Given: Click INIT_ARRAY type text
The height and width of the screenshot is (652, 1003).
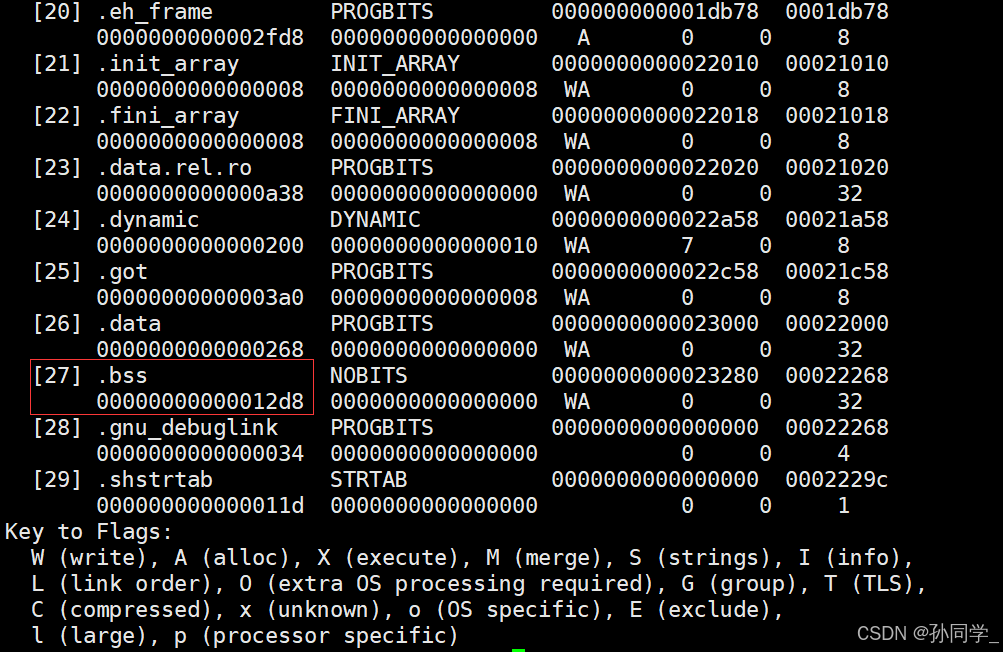Looking at the screenshot, I should point(395,63).
